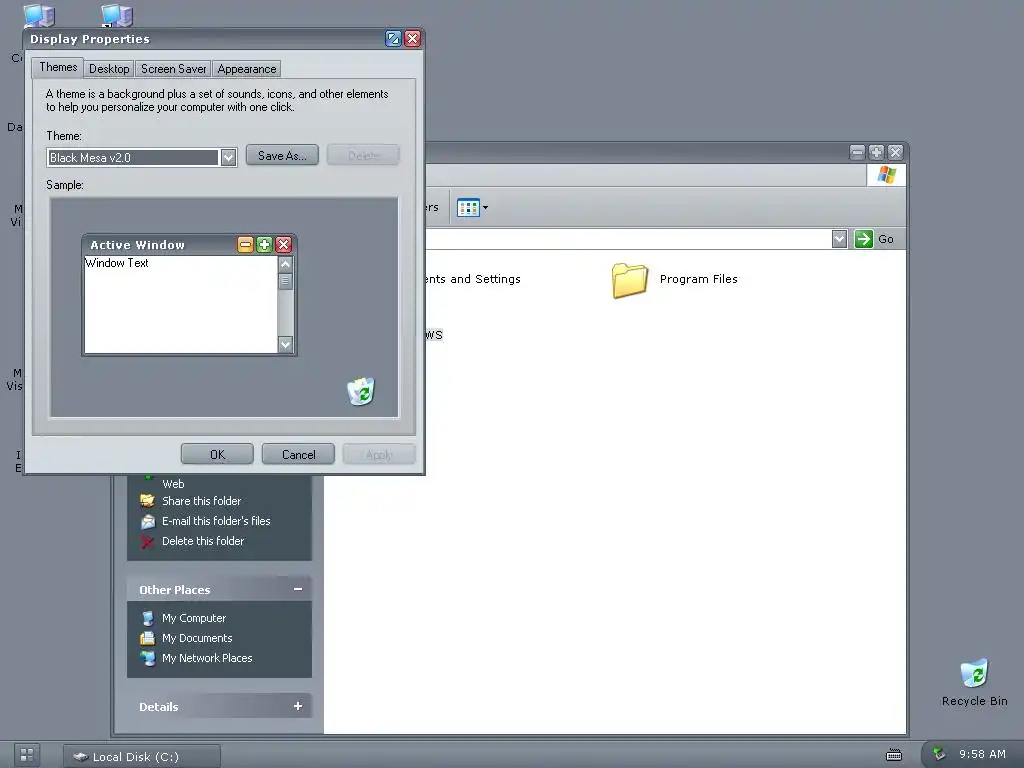This screenshot has height=768, width=1024.
Task: Click the sample Active Window maximize icon
Action: point(264,245)
